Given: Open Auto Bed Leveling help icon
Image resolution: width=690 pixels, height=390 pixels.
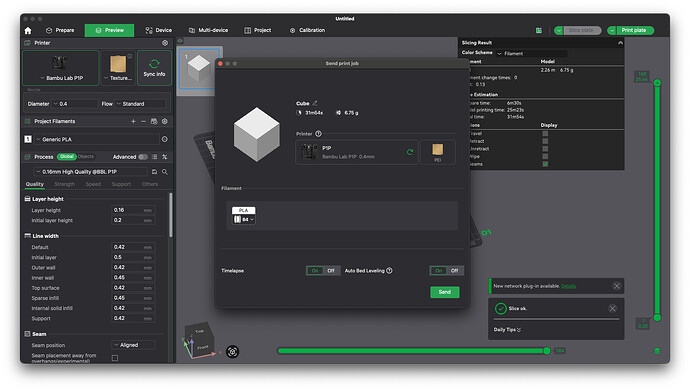Looking at the screenshot, I should click(x=389, y=271).
